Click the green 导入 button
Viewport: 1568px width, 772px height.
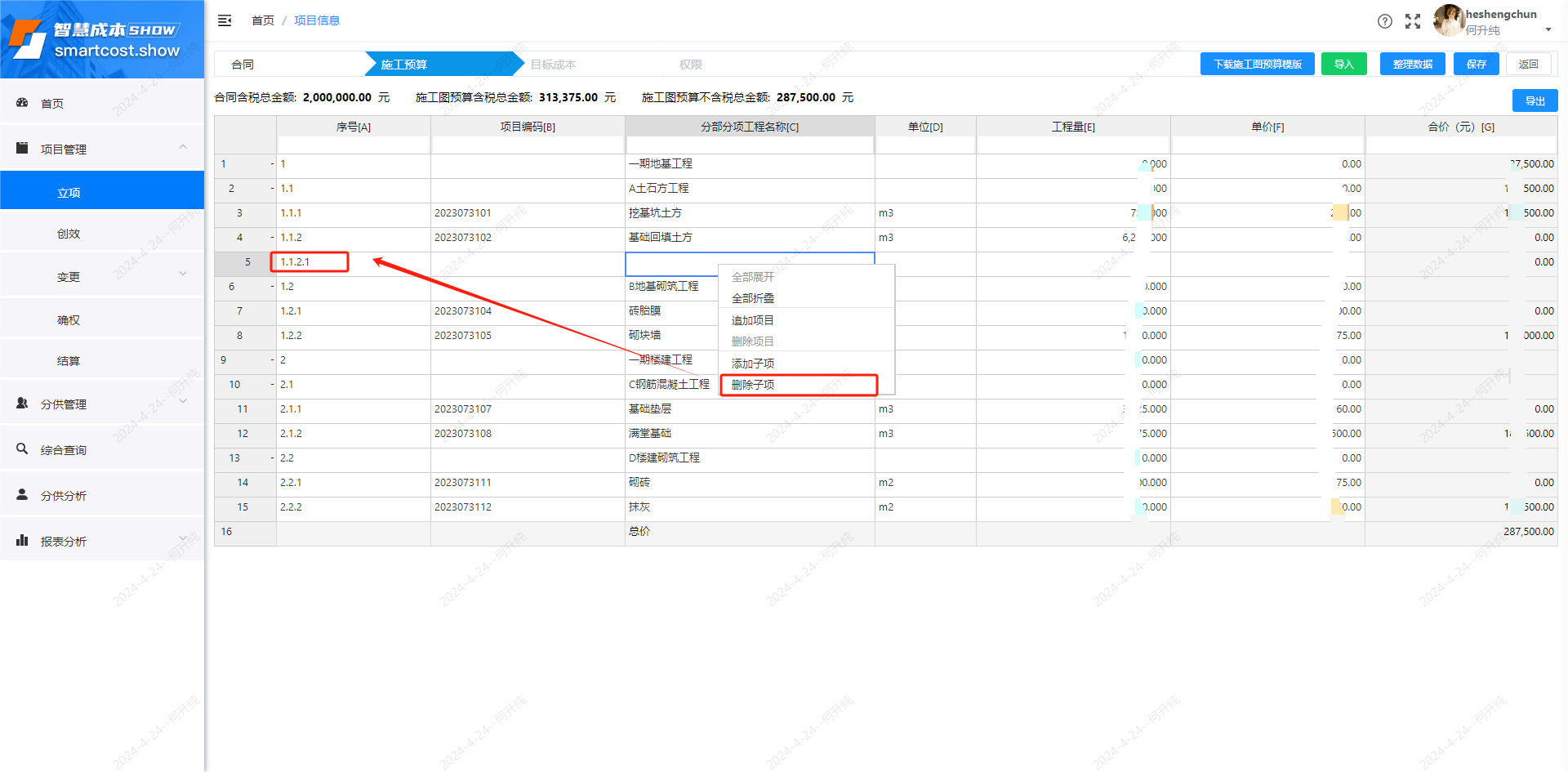(1343, 65)
